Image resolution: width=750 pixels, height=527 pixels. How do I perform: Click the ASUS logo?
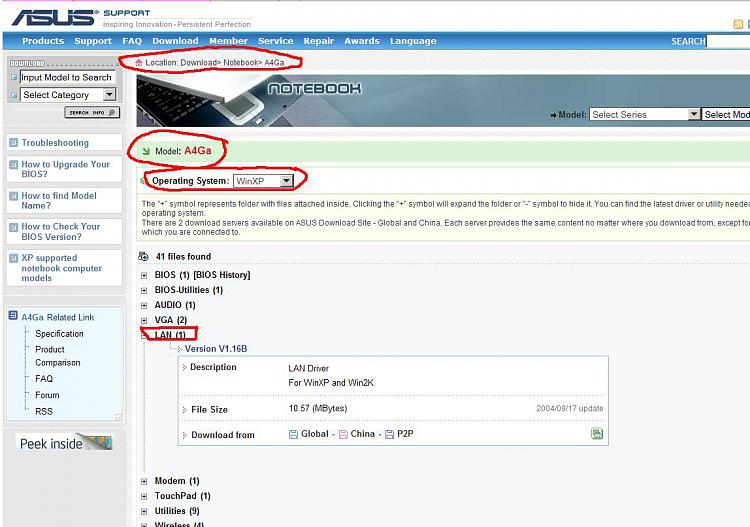tap(55, 18)
